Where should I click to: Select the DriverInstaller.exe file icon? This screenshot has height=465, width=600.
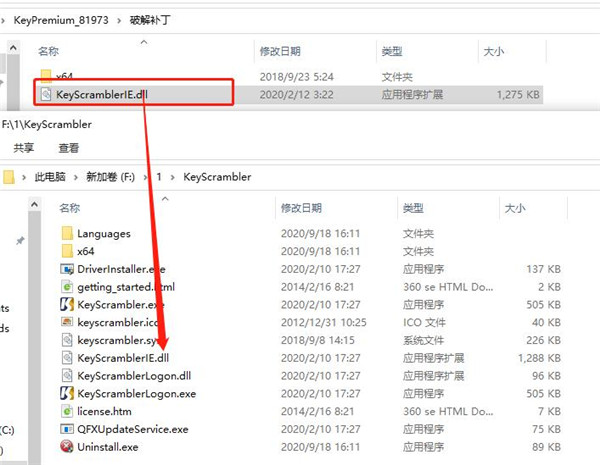pyautogui.click(x=67, y=269)
